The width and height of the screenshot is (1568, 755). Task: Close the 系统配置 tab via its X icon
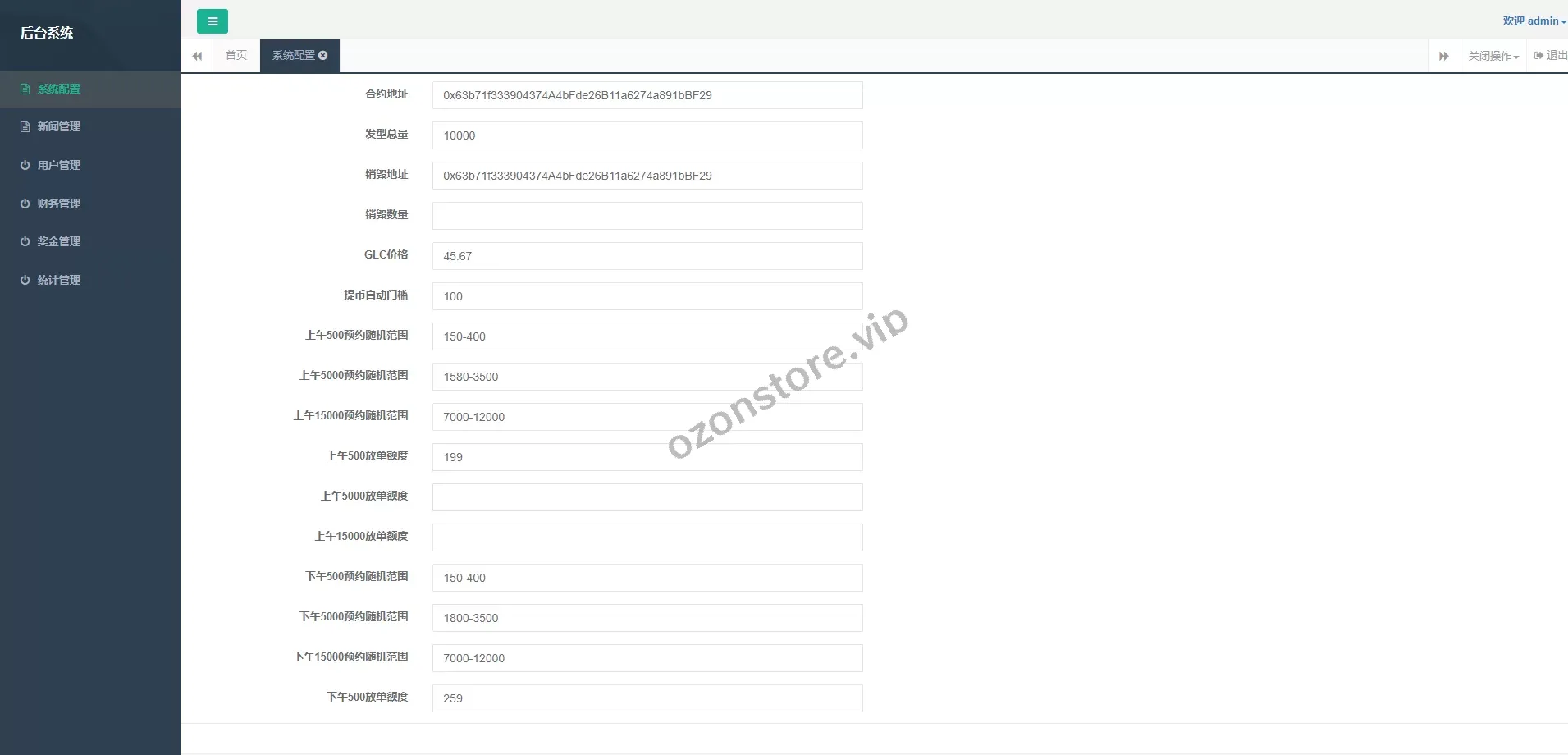coord(323,55)
